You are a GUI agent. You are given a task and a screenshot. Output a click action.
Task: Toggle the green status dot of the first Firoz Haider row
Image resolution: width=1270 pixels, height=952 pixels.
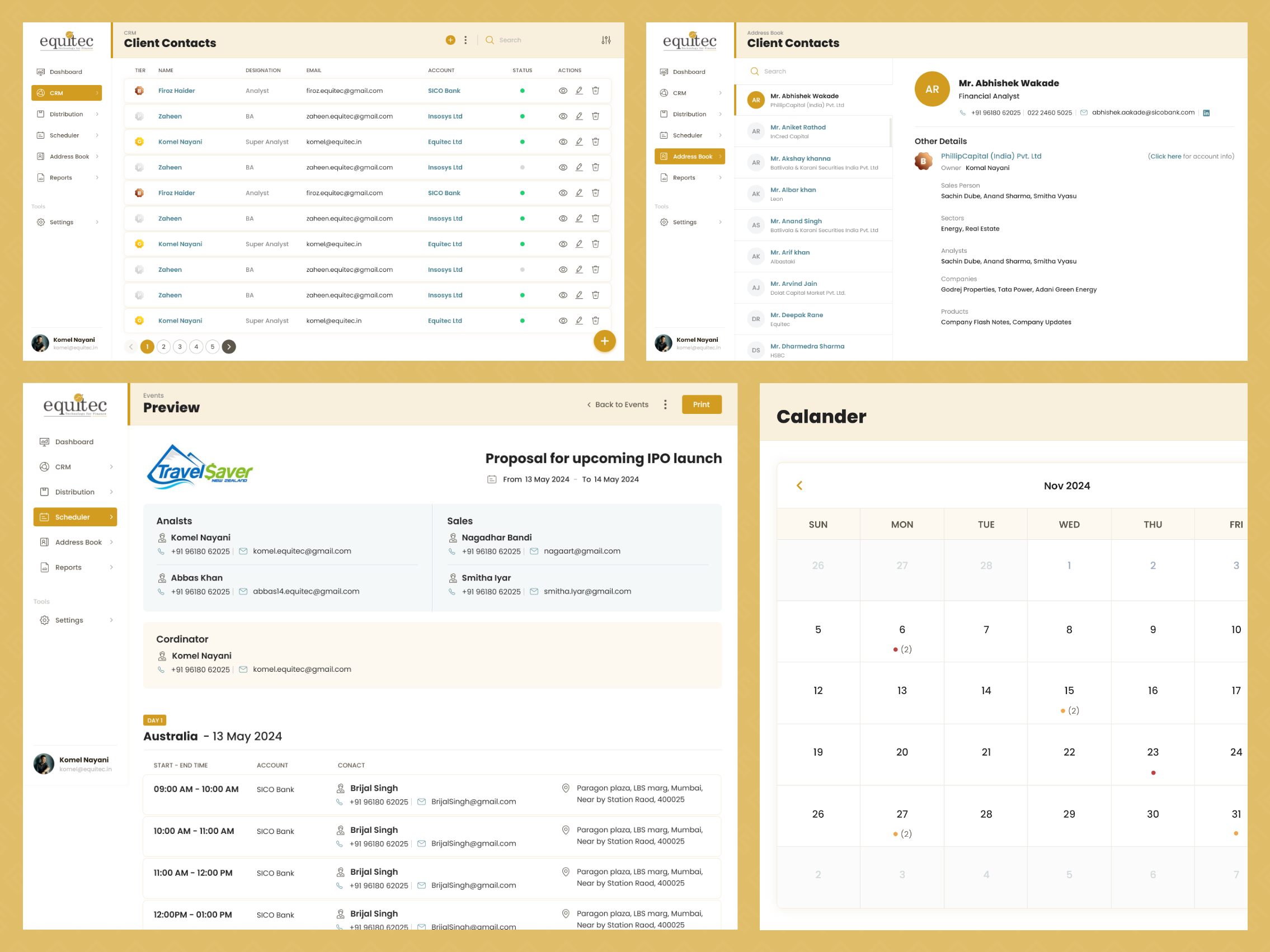(523, 91)
